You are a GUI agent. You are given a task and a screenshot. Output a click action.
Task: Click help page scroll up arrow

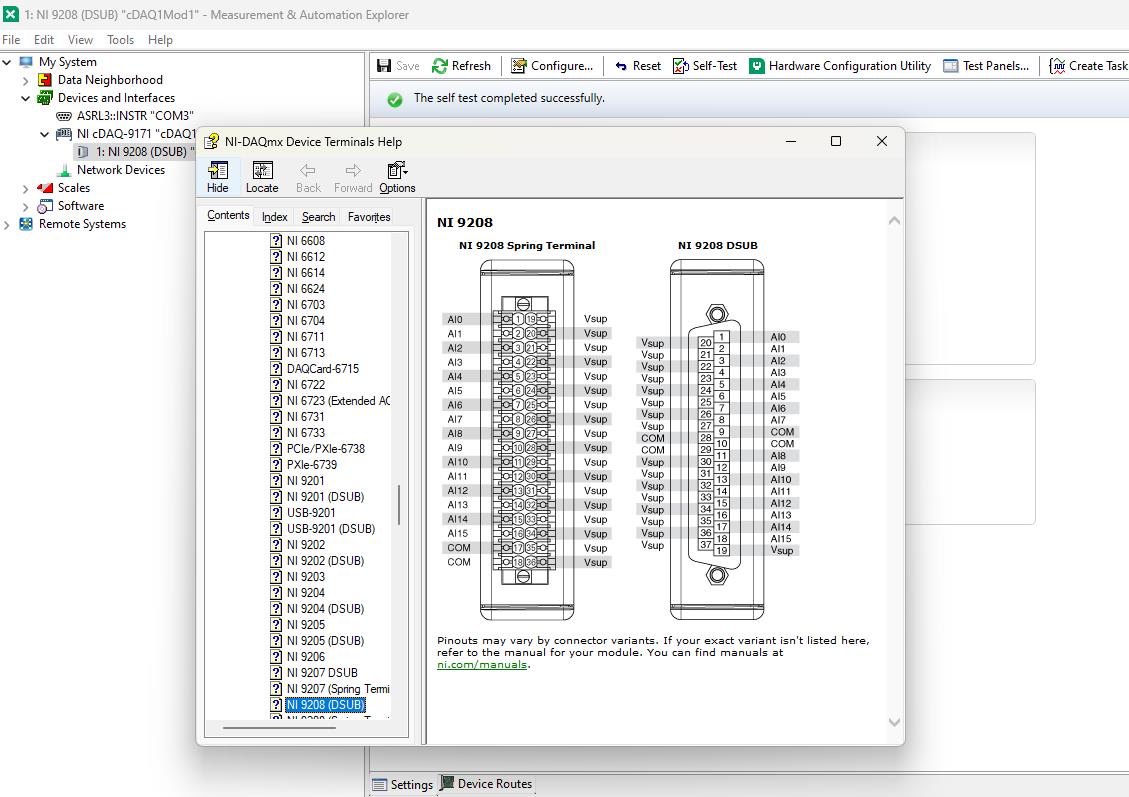pos(894,220)
